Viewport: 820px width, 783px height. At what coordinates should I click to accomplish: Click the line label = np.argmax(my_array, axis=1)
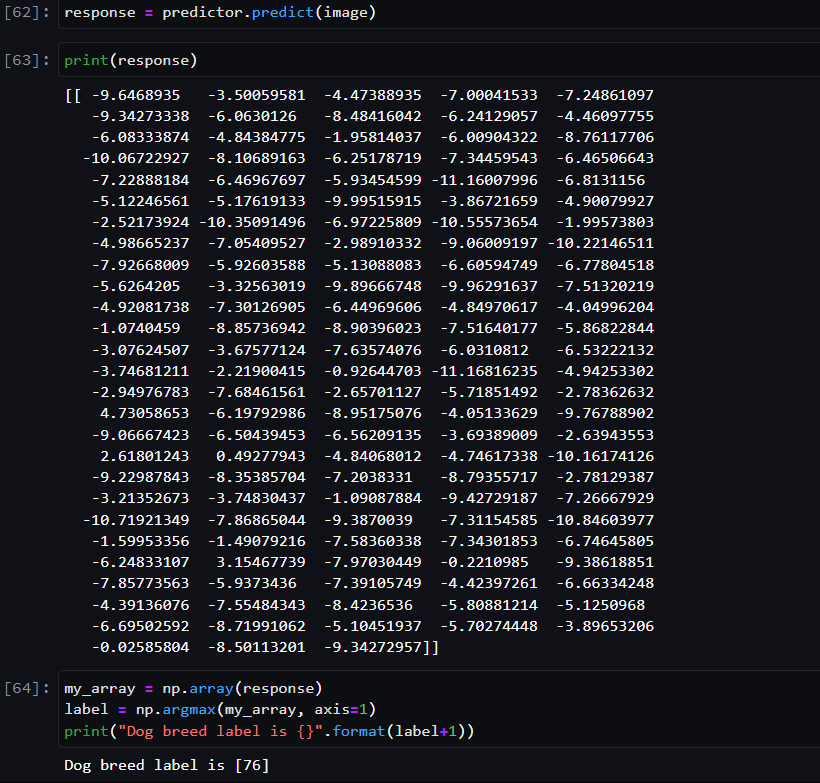pyautogui.click(x=220, y=709)
